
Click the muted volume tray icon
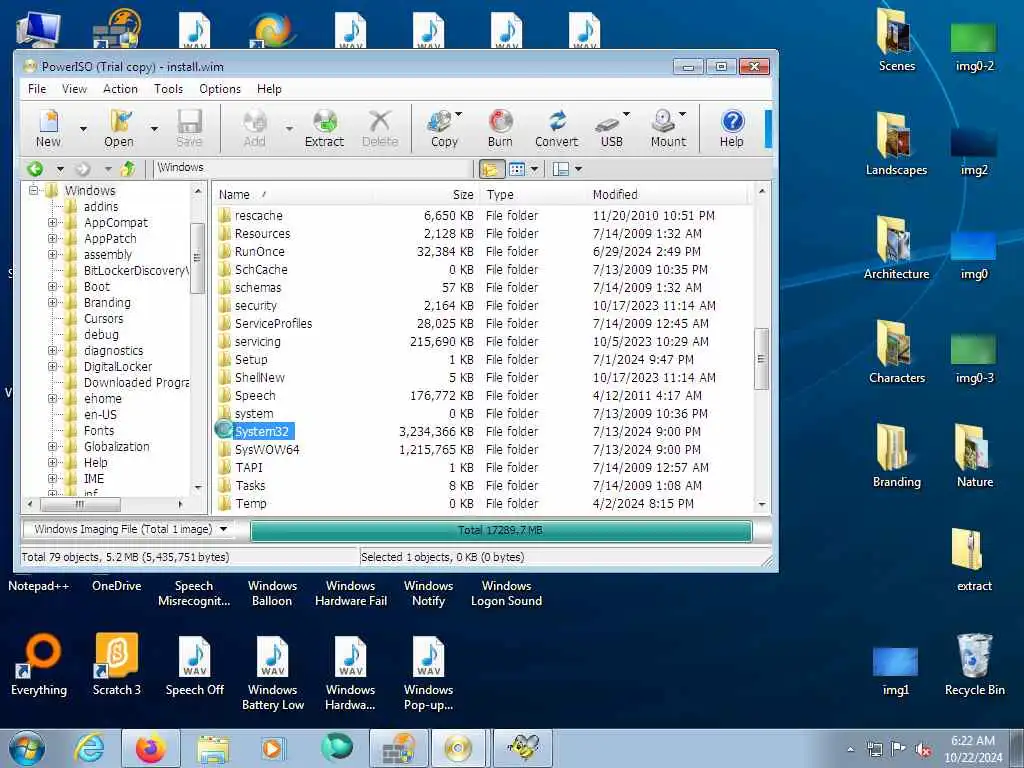pyautogui.click(x=923, y=750)
